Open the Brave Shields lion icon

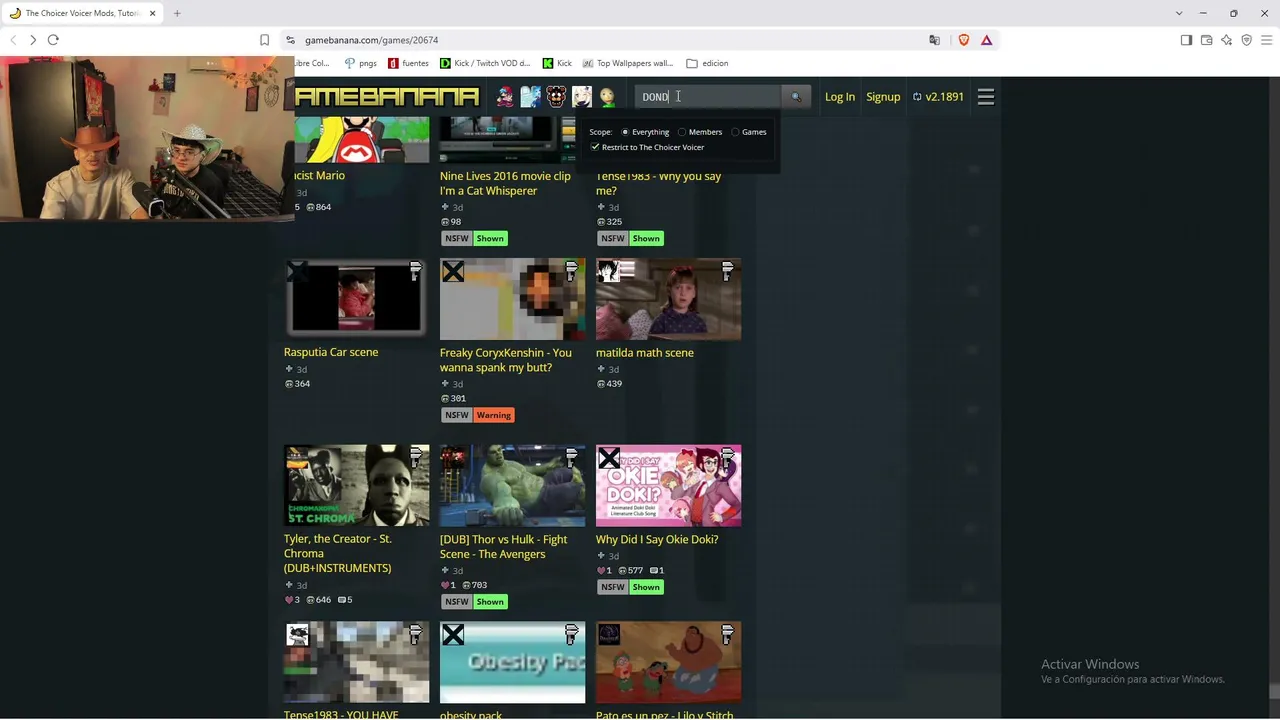964,40
